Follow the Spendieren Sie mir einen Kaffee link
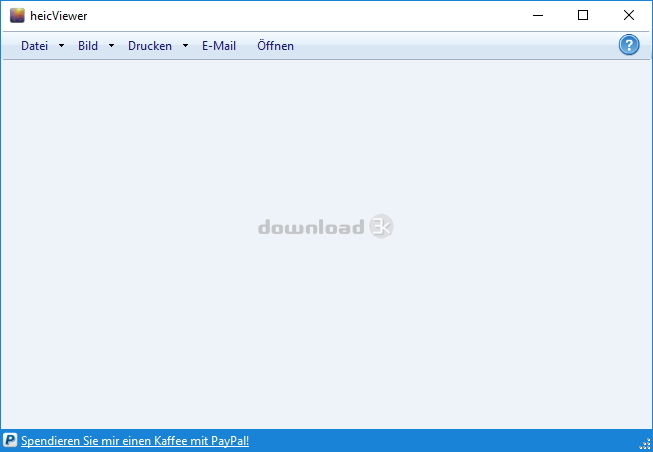 tap(135, 441)
